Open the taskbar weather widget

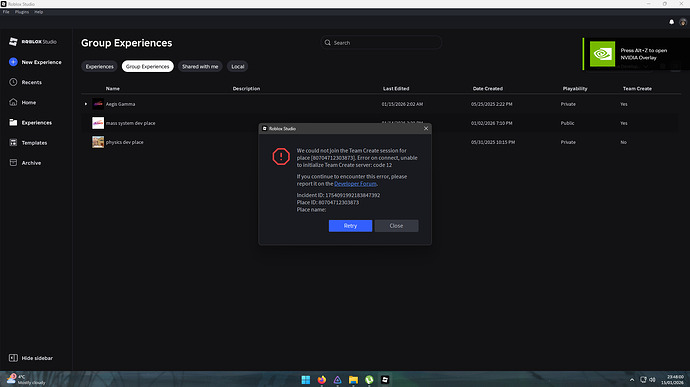tap(26, 380)
